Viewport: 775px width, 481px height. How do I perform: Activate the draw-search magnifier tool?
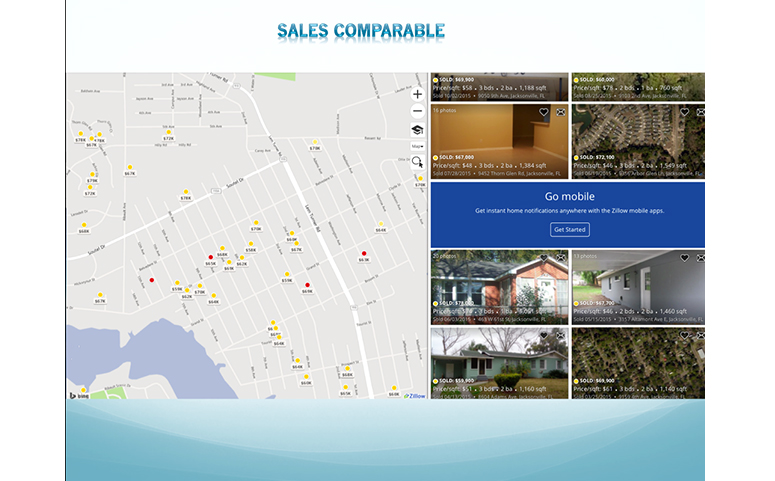pyautogui.click(x=417, y=161)
